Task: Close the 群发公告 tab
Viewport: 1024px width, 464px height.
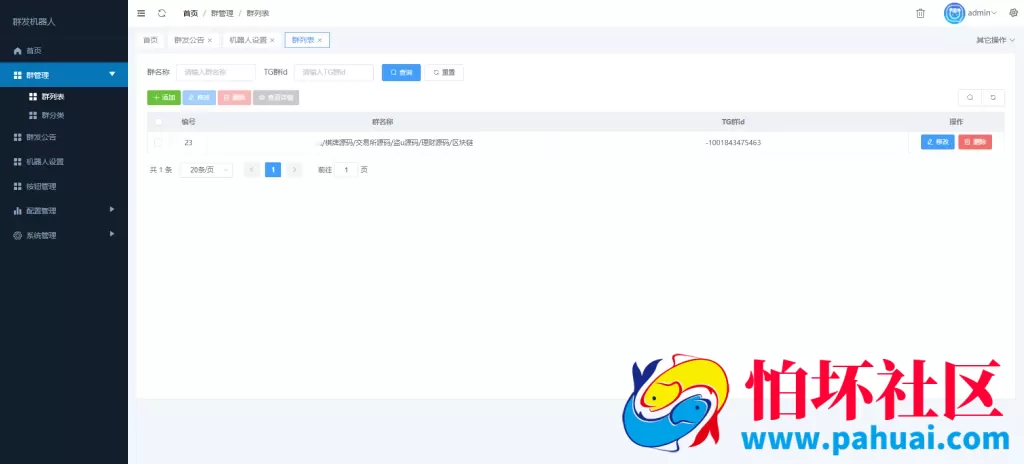Action: [210, 40]
